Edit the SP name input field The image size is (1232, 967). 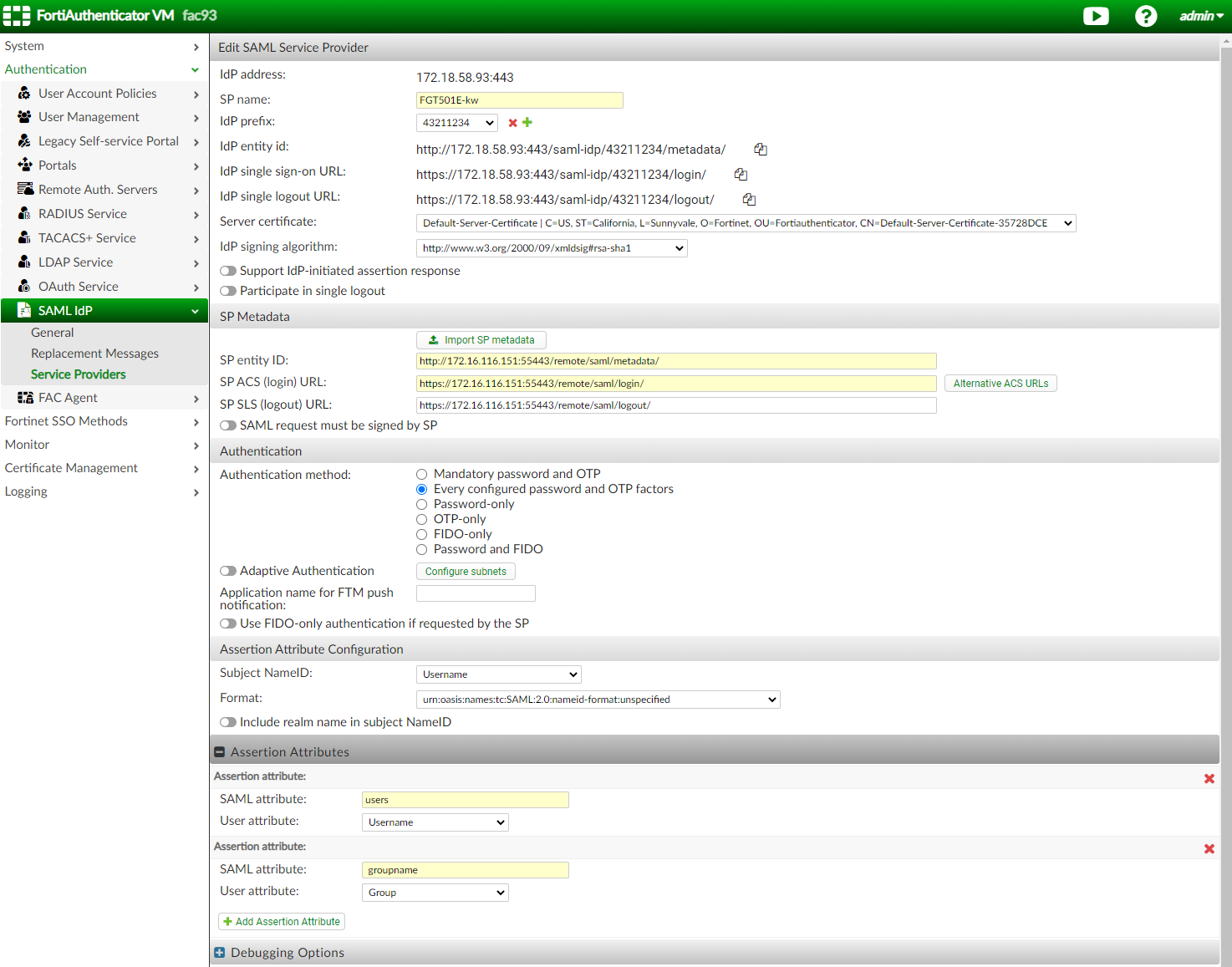click(x=519, y=99)
